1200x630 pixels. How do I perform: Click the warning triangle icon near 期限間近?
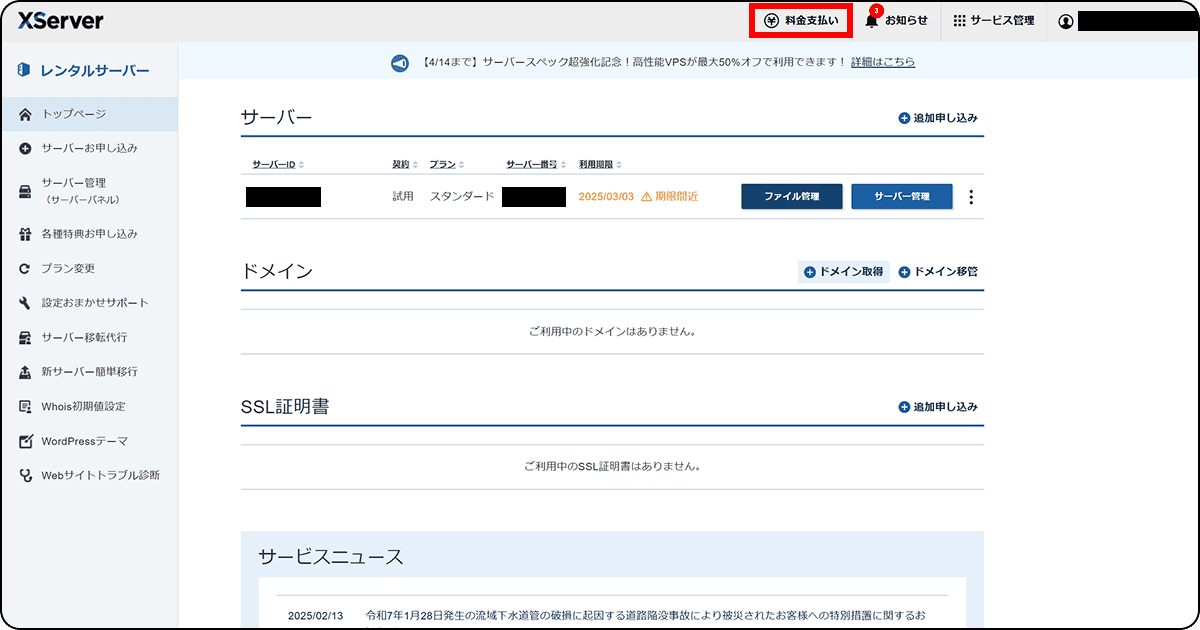(646, 196)
